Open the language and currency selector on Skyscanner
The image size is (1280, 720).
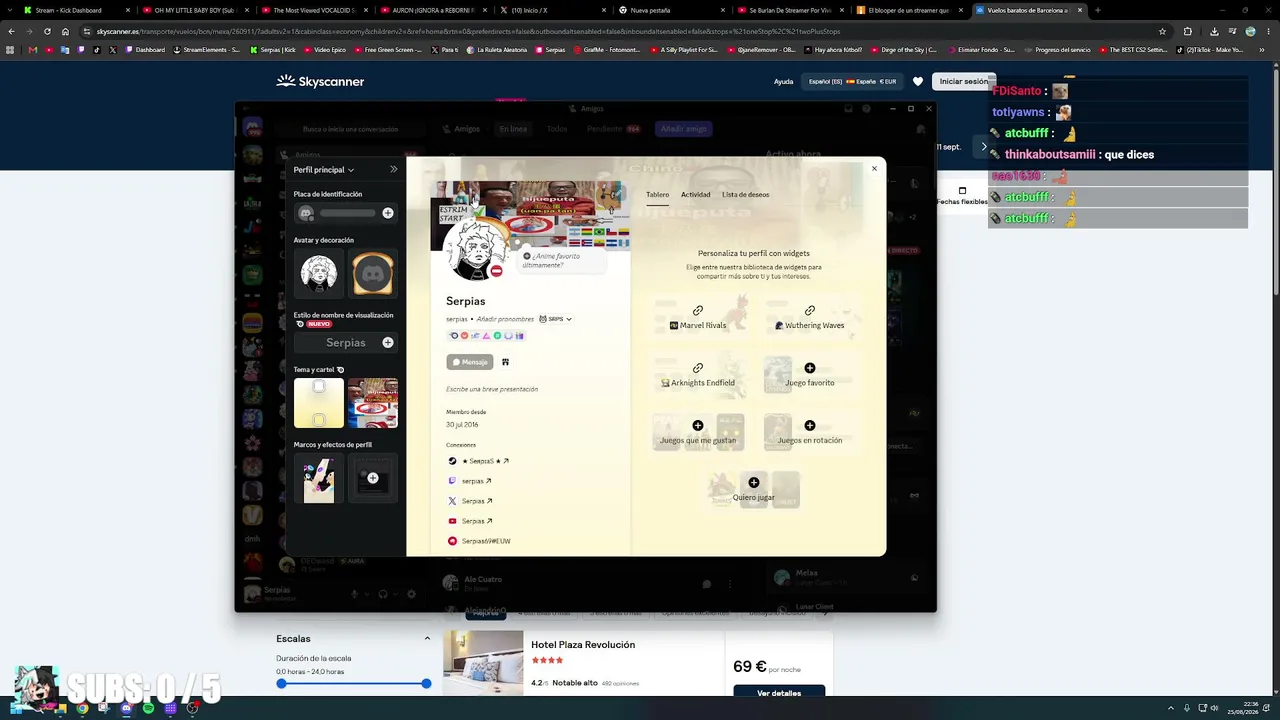coord(852,82)
